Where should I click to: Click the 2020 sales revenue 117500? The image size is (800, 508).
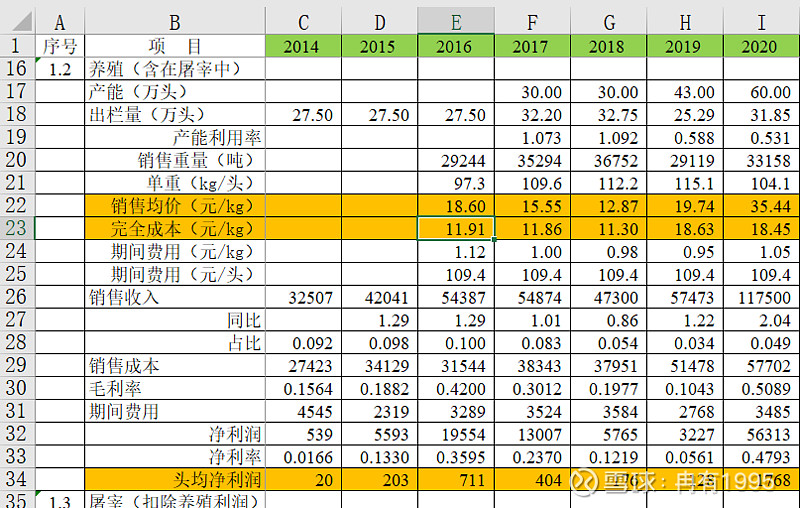click(x=761, y=297)
